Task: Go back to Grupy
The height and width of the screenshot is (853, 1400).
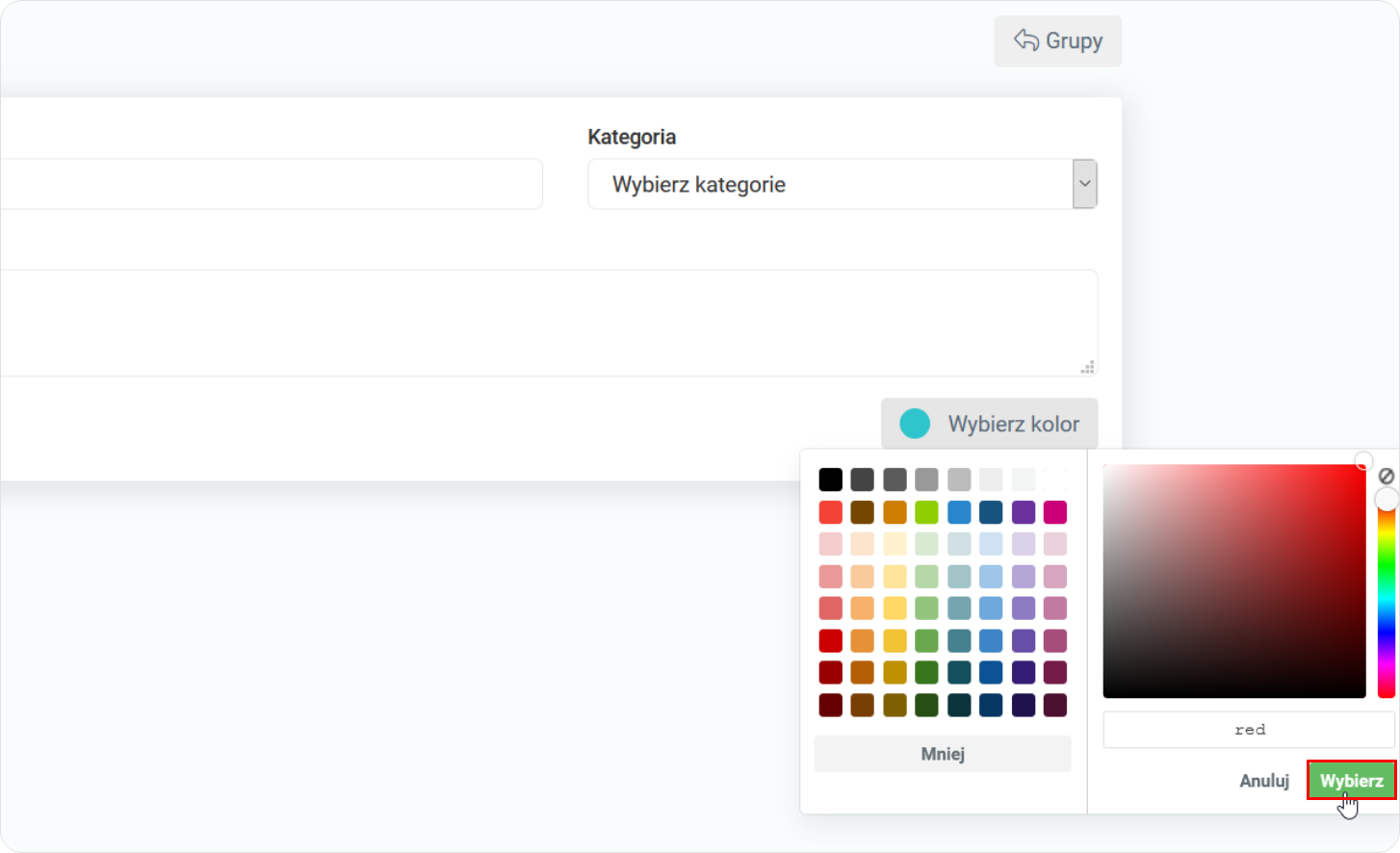Action: coord(1057,41)
